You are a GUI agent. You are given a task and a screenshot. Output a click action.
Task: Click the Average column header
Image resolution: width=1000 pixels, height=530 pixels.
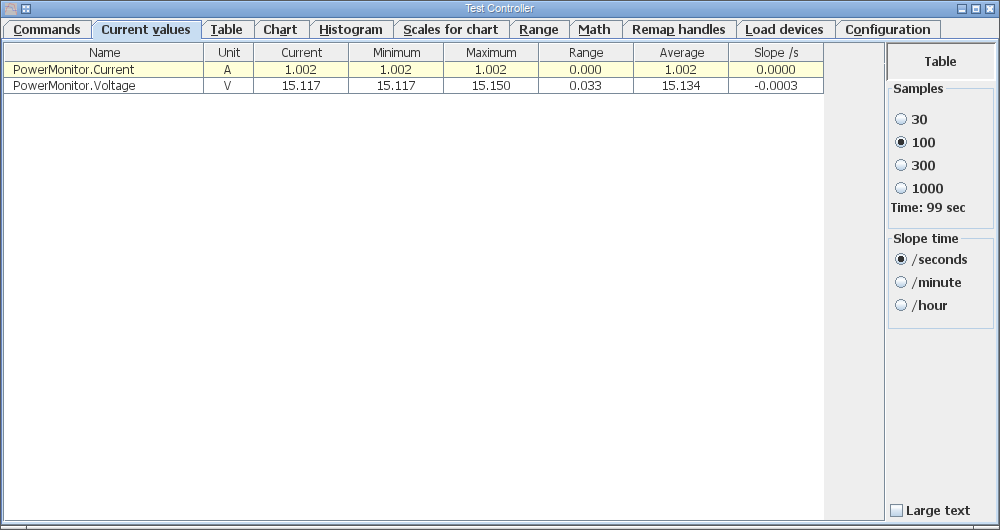click(x=681, y=52)
